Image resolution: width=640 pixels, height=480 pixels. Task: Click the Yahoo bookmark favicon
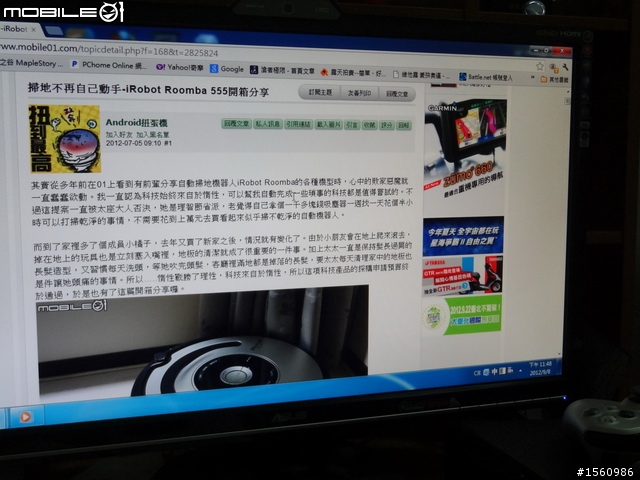click(x=160, y=67)
